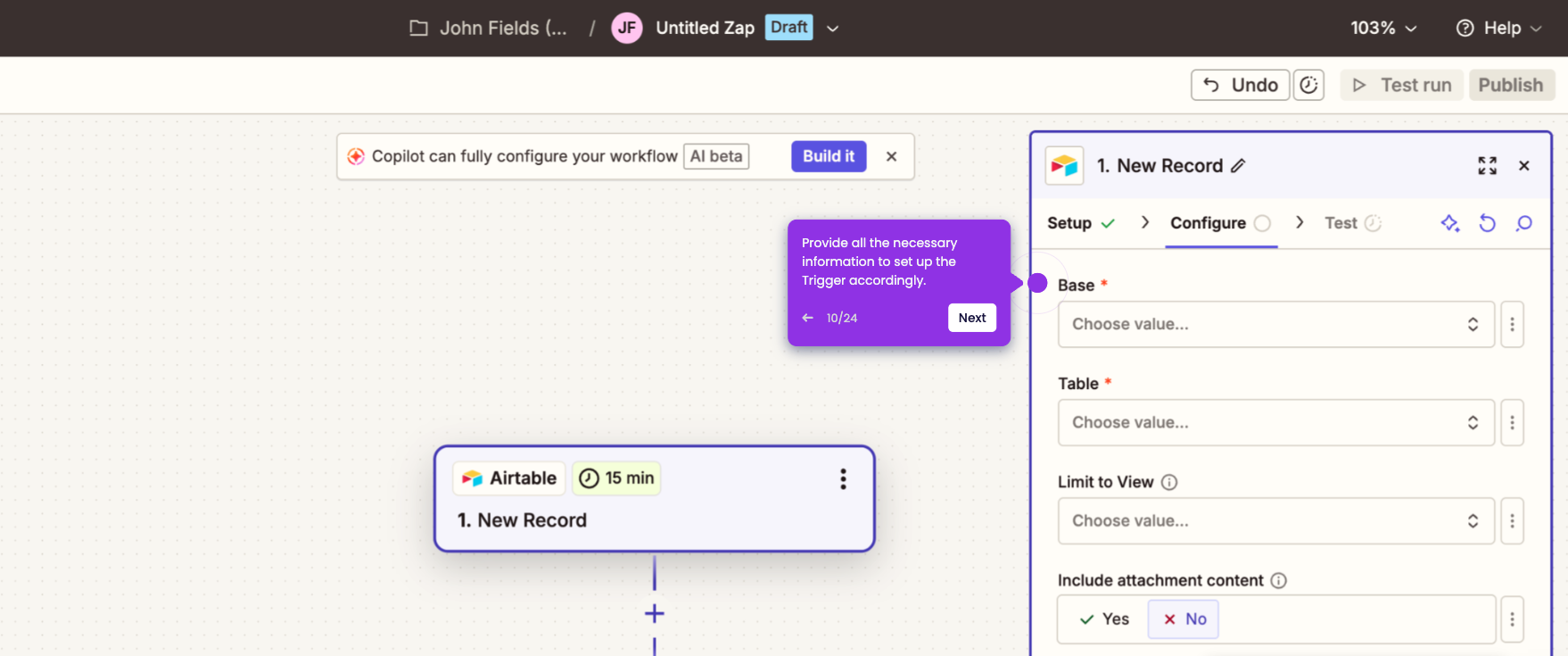
Task: Switch to the Setup tab
Action: 1081,223
